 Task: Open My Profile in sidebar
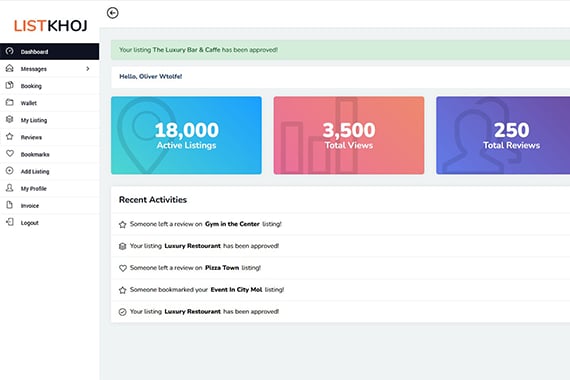(49, 188)
